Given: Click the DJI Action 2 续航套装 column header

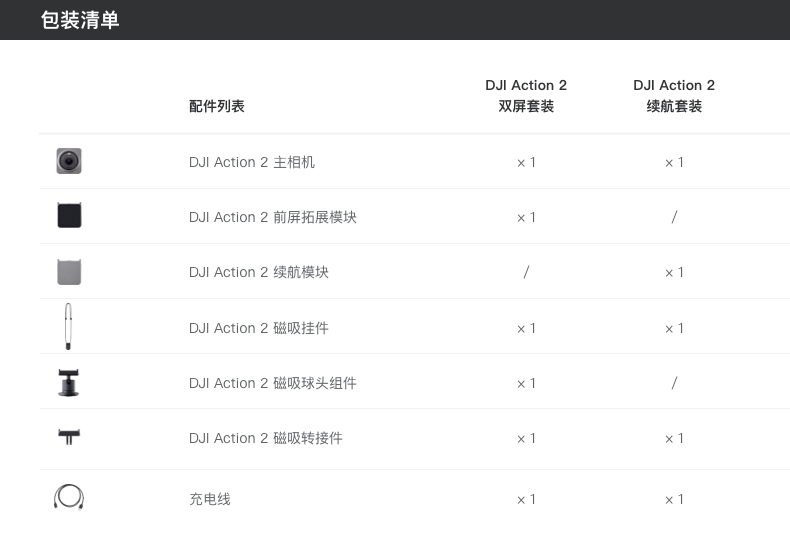Looking at the screenshot, I should 674,95.
